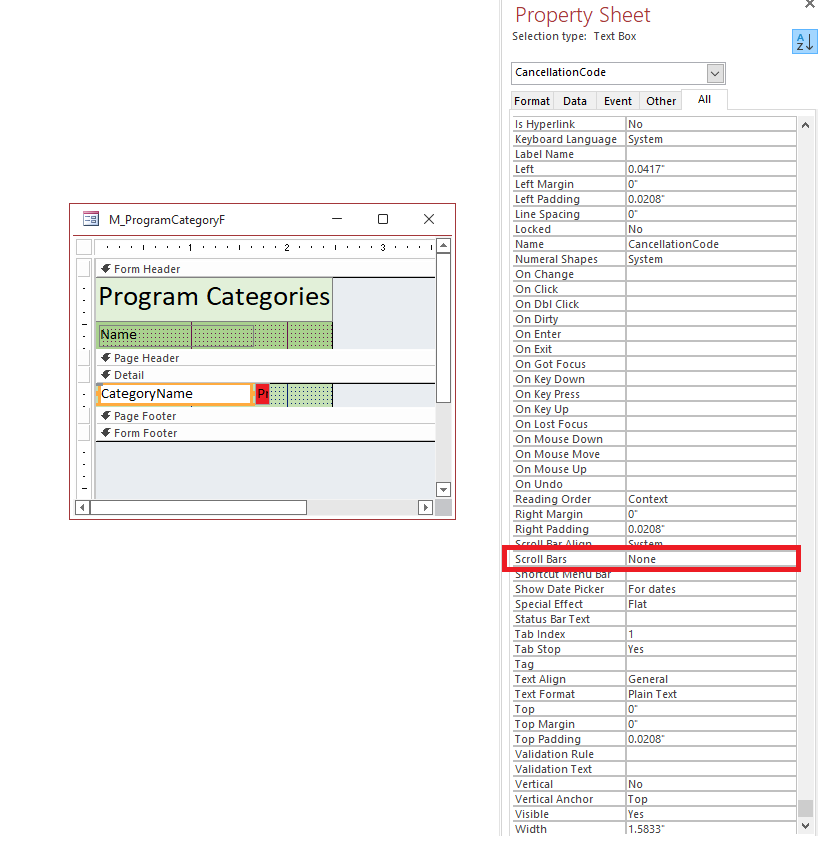Click the alphabetical sort icon in Property Sheet

[x=805, y=42]
